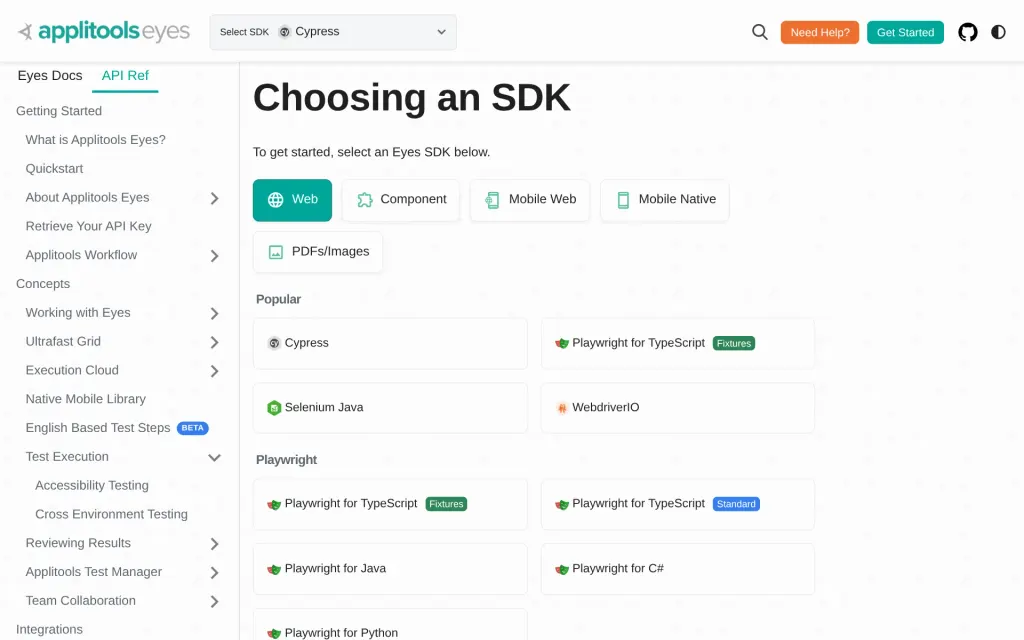
Task: Click the Need Help? button
Action: tap(820, 32)
